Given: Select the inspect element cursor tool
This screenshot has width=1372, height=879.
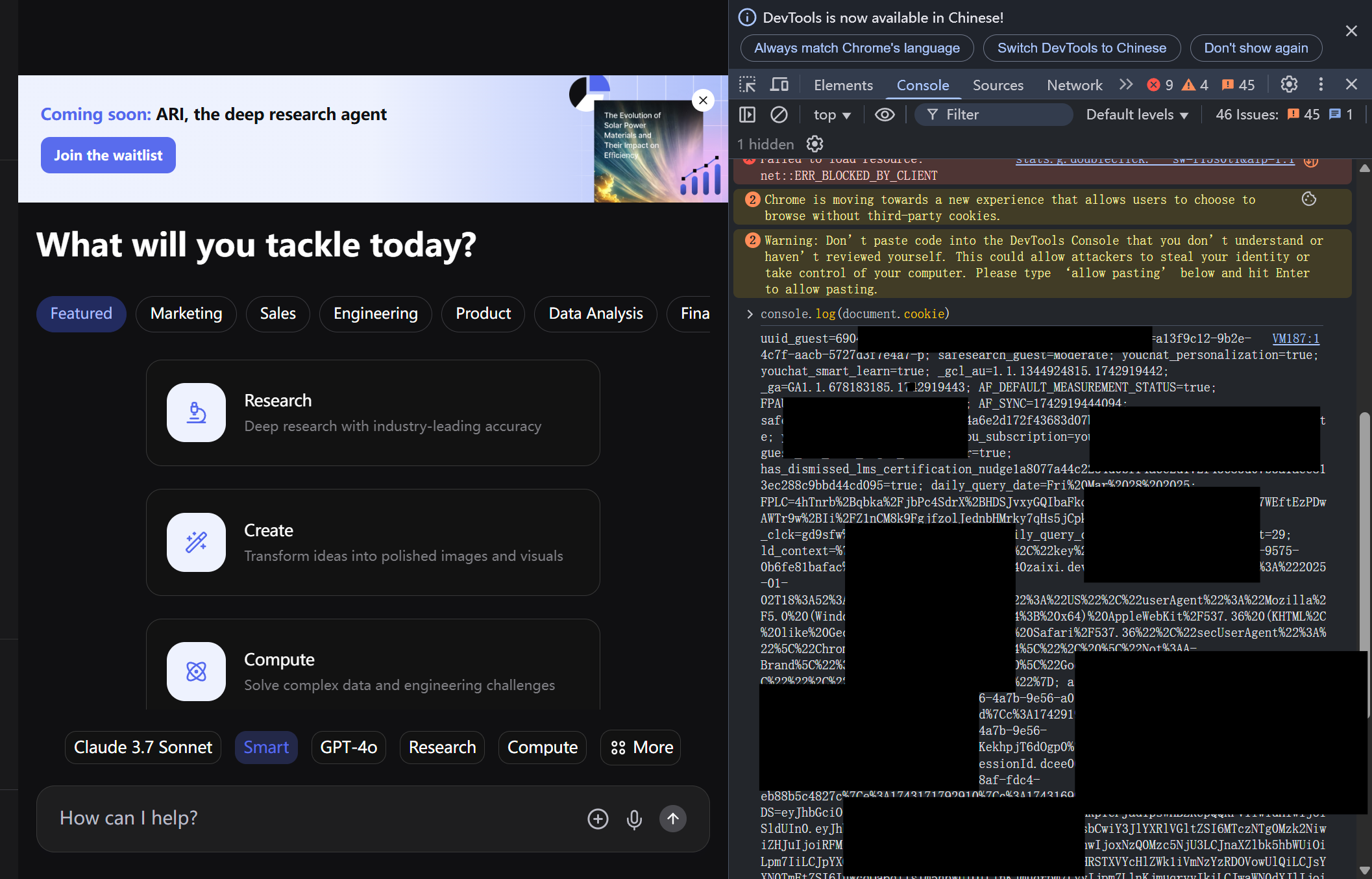Looking at the screenshot, I should [747, 84].
